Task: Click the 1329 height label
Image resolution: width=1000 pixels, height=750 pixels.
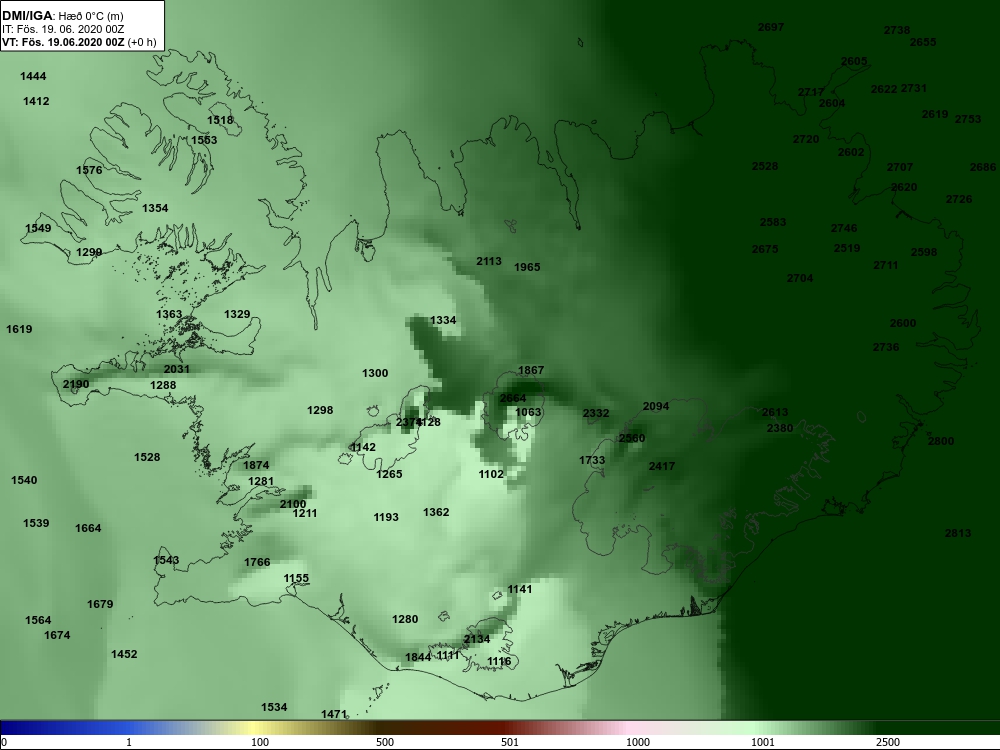Action: (x=237, y=314)
